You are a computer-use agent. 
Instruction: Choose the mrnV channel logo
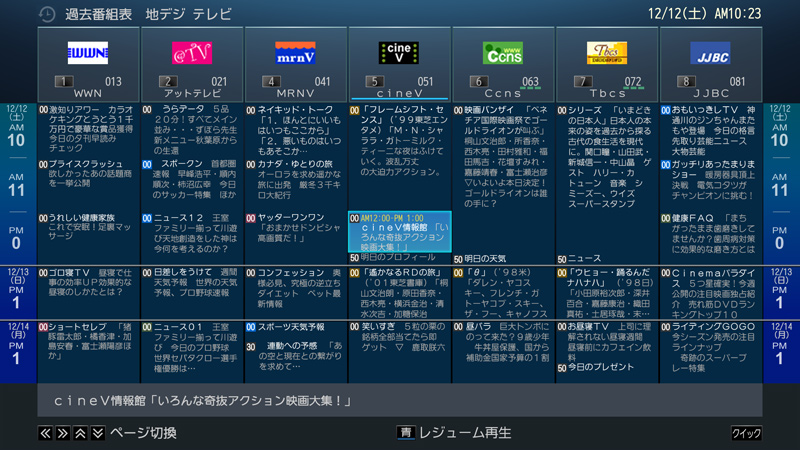click(x=296, y=52)
